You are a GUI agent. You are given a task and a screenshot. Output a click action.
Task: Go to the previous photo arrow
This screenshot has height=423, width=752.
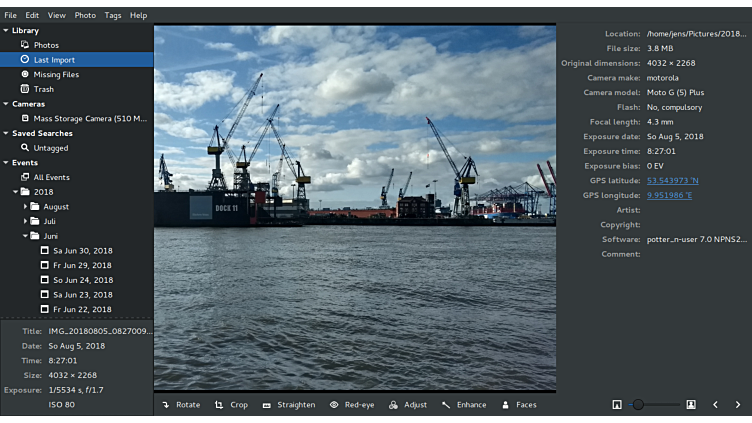[715, 405]
